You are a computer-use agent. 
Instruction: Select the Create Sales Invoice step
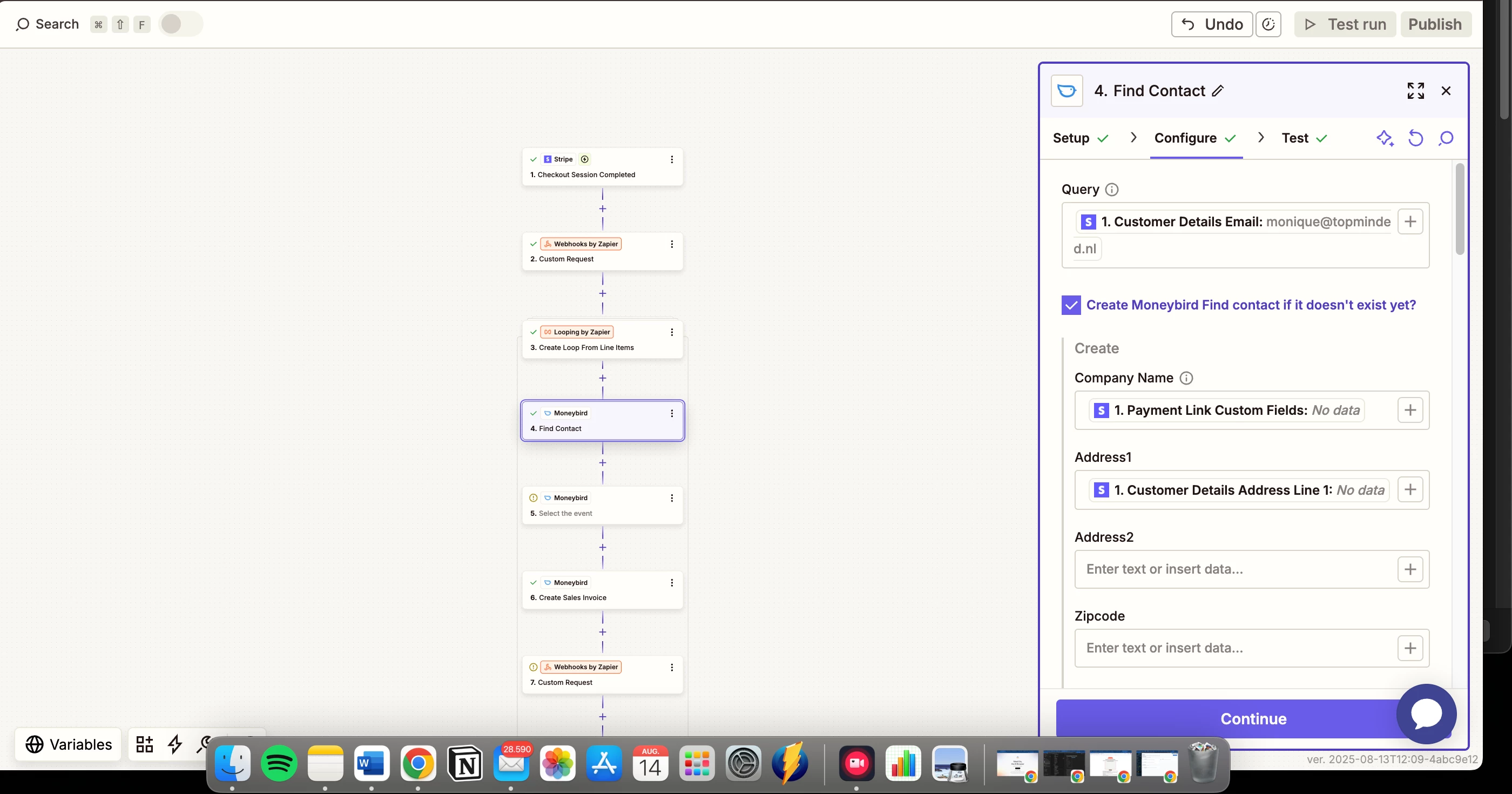pos(602,590)
